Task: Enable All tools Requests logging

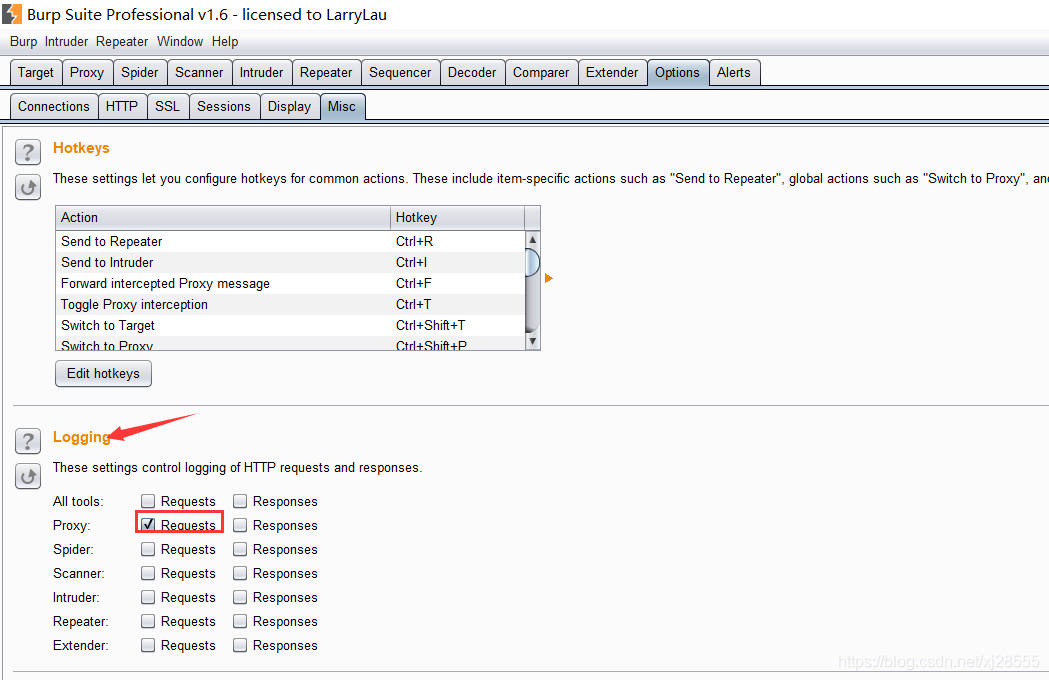Action: (x=148, y=501)
